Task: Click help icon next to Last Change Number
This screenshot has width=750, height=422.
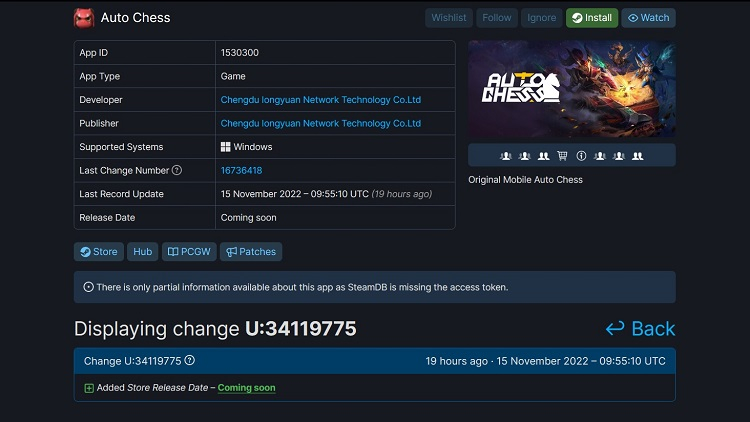Action: [177, 171]
